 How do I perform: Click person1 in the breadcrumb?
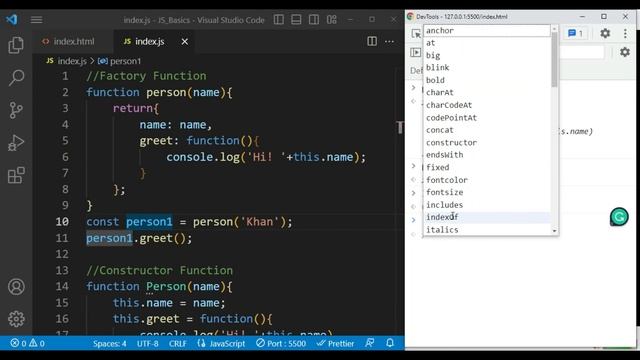pyautogui.click(x=125, y=61)
